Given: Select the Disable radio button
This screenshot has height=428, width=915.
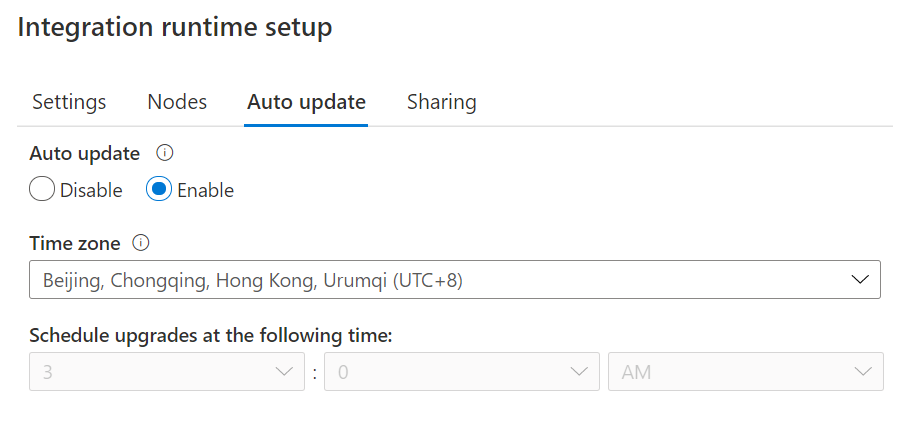Looking at the screenshot, I should tap(42, 189).
